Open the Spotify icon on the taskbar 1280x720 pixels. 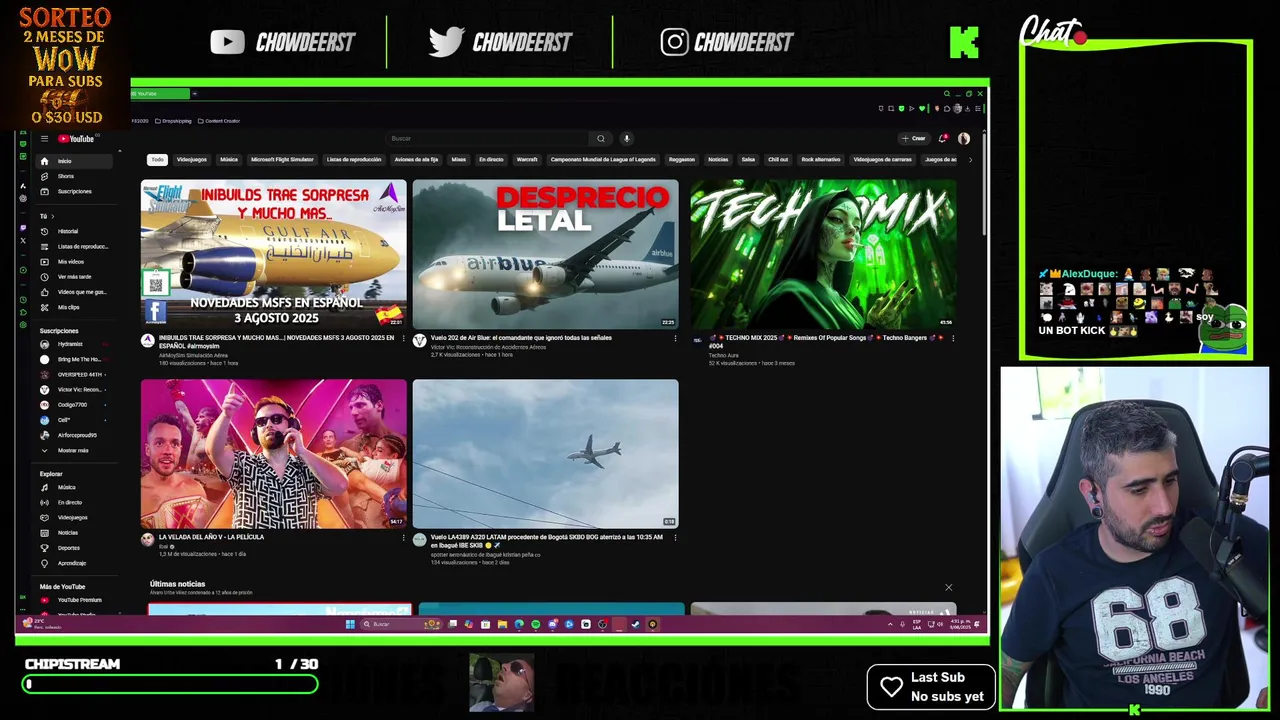[535, 624]
